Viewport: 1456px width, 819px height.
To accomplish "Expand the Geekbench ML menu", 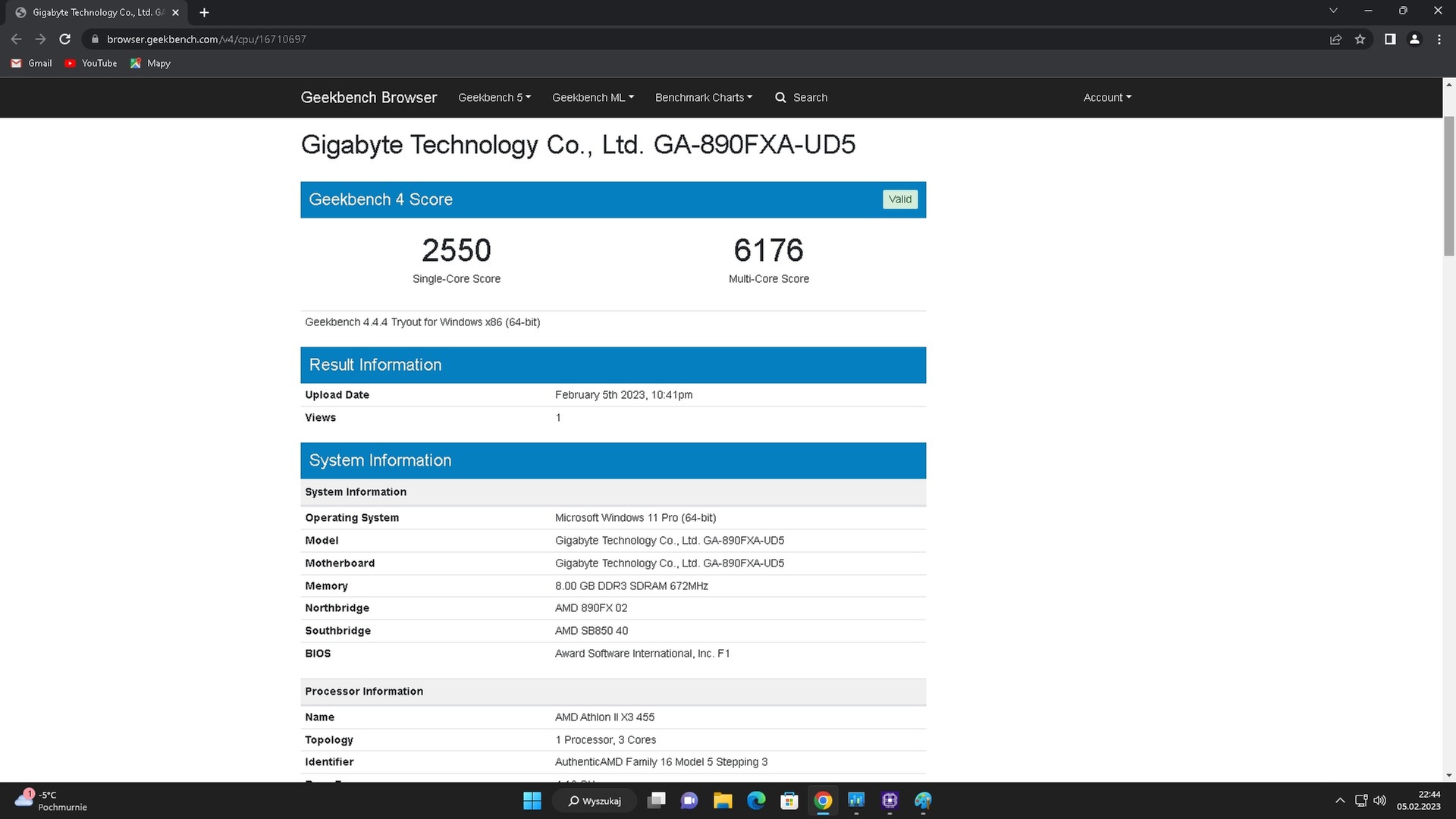I will [x=593, y=97].
